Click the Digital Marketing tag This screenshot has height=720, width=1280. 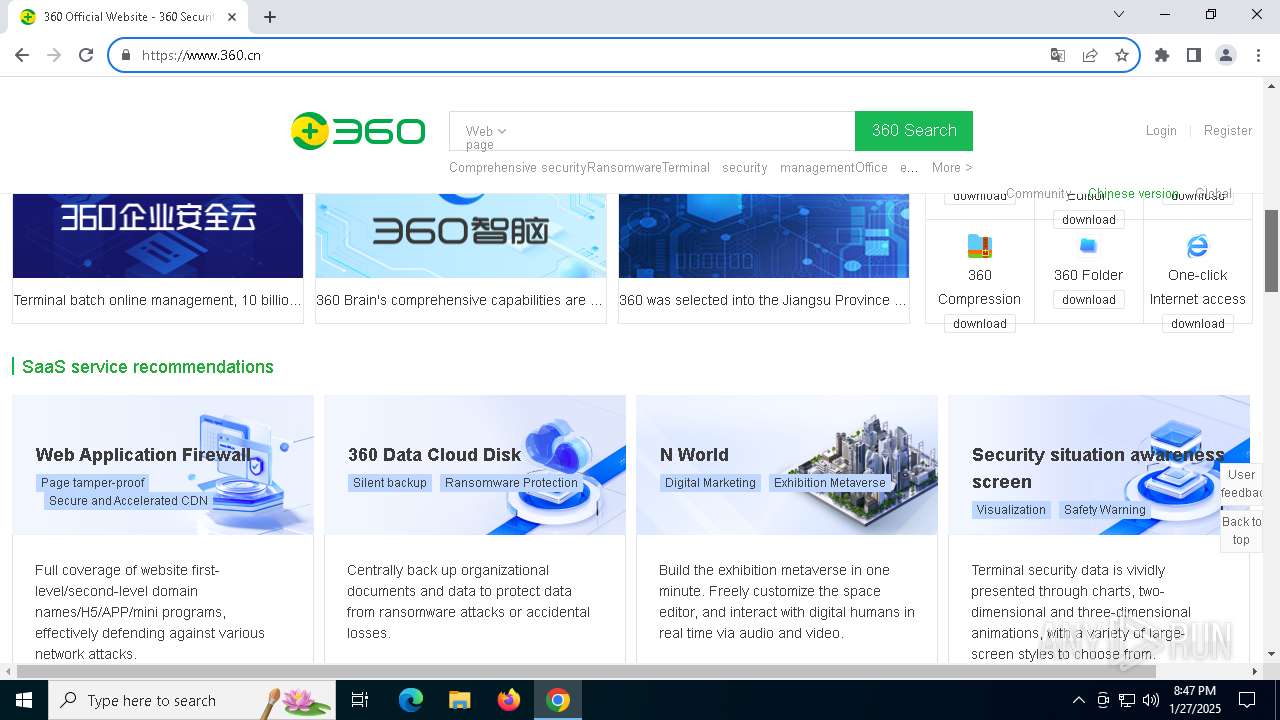[710, 483]
